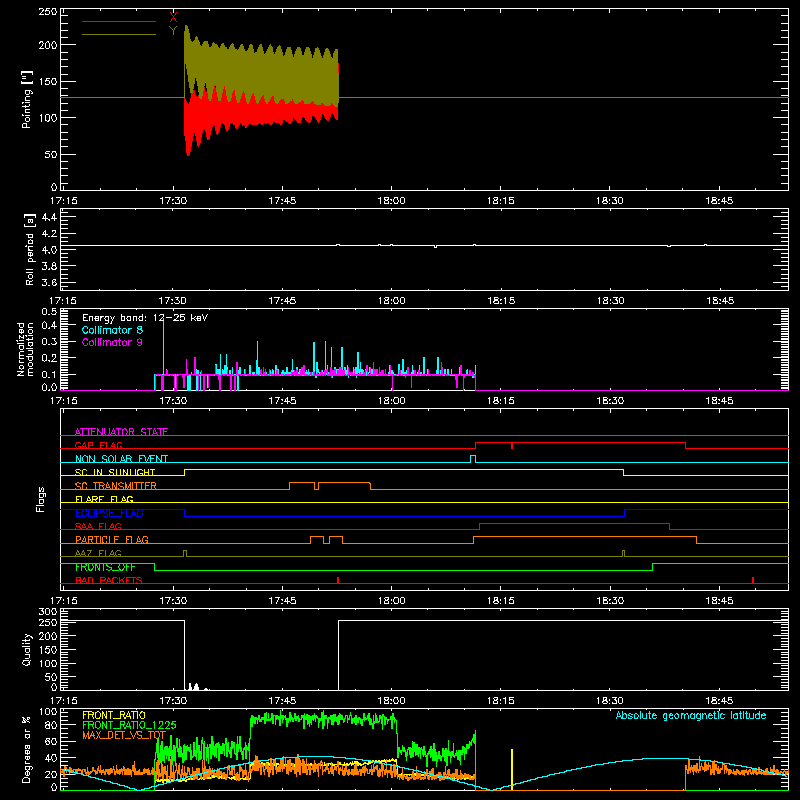The height and width of the screenshot is (800, 800).
Task: Click the magenta 'Collimator 9' legend label
Action: pos(112,342)
